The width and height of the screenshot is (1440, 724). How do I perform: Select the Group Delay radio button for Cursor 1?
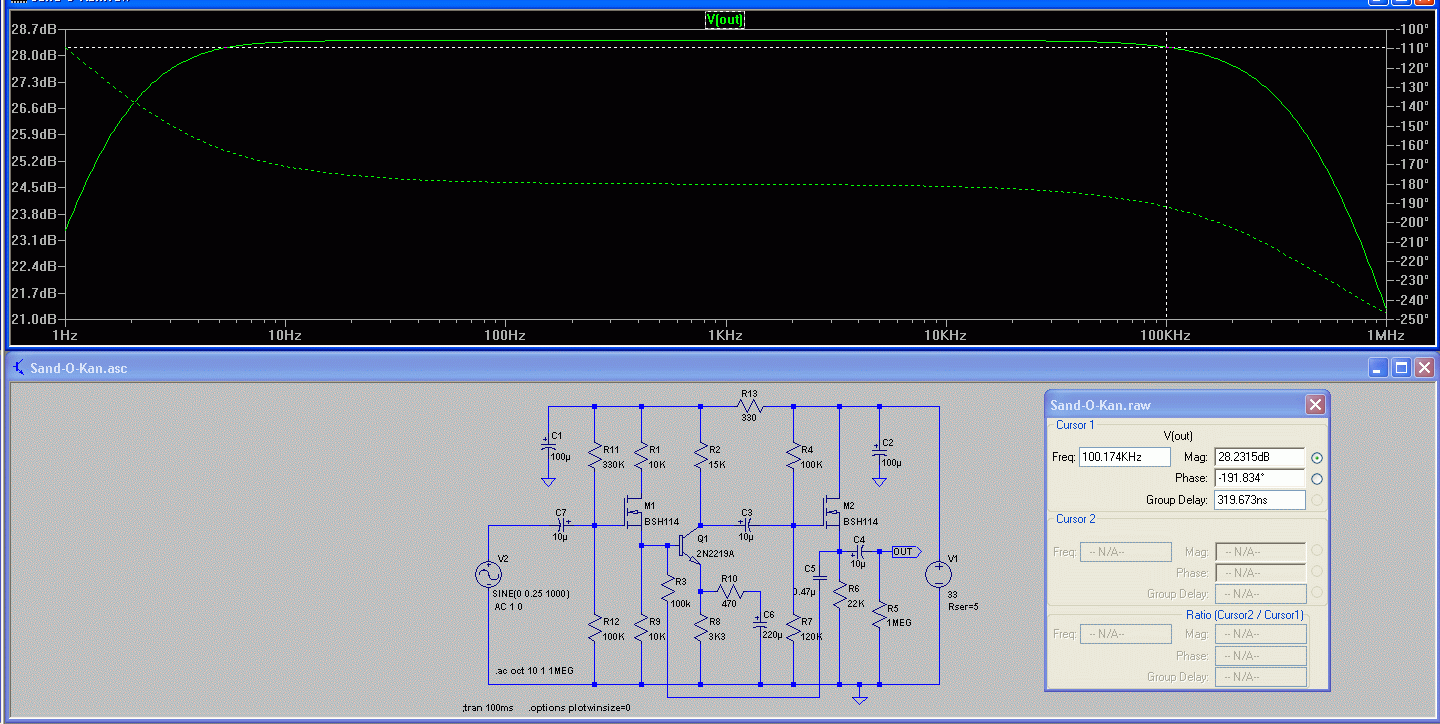(x=1316, y=500)
